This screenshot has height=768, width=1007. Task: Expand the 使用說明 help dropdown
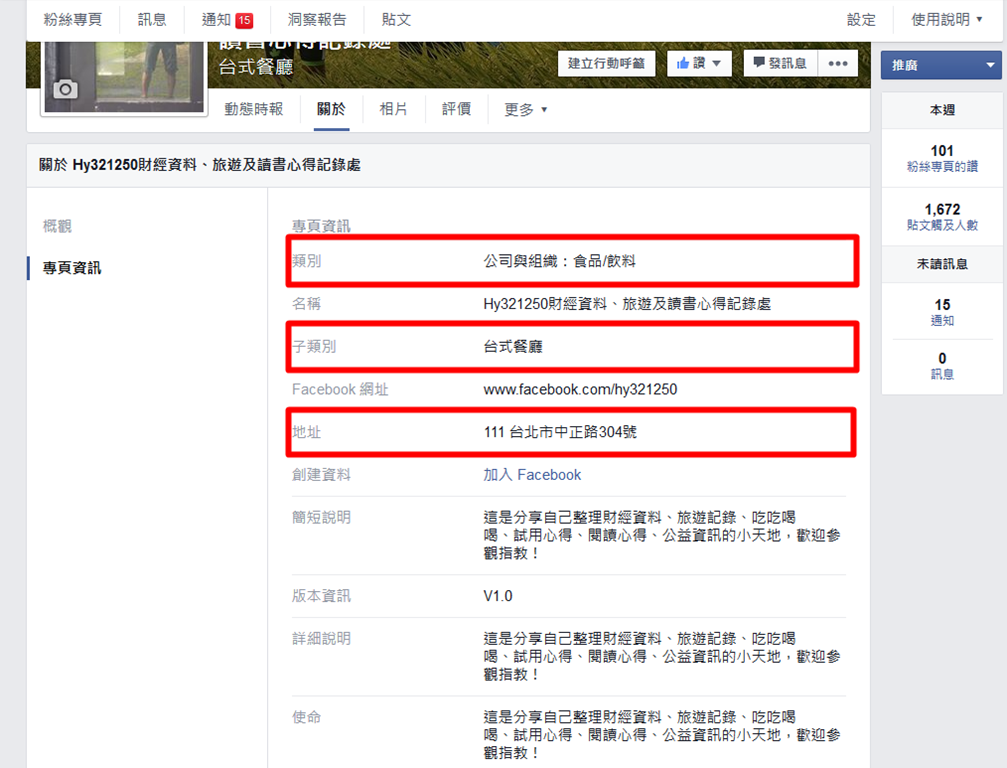947,20
